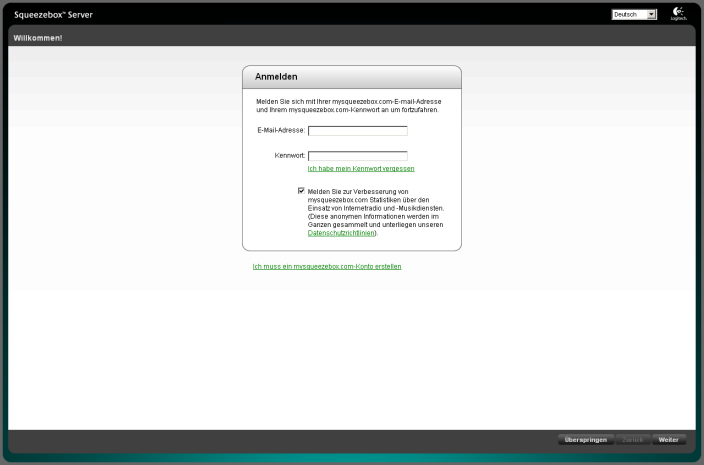This screenshot has height=465, width=704.
Task: Focus the Kennwort password field
Action: [x=357, y=156]
